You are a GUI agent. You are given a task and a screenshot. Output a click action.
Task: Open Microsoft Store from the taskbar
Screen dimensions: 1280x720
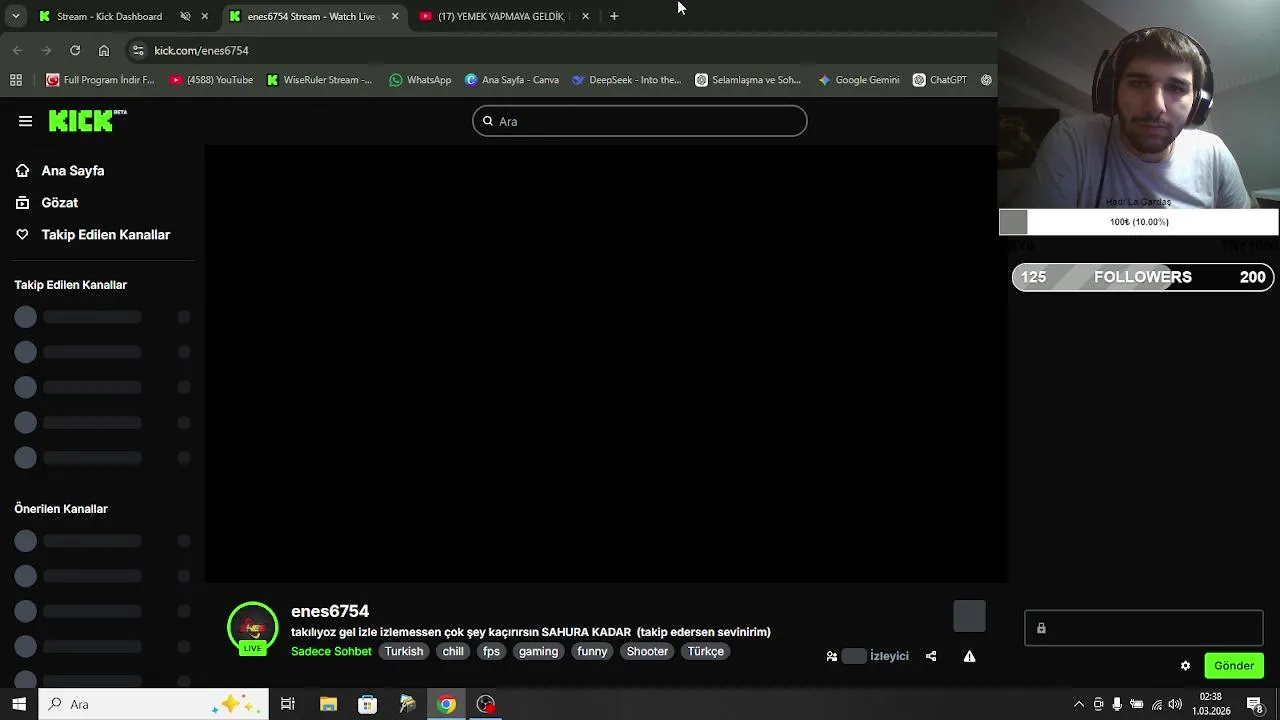367,705
